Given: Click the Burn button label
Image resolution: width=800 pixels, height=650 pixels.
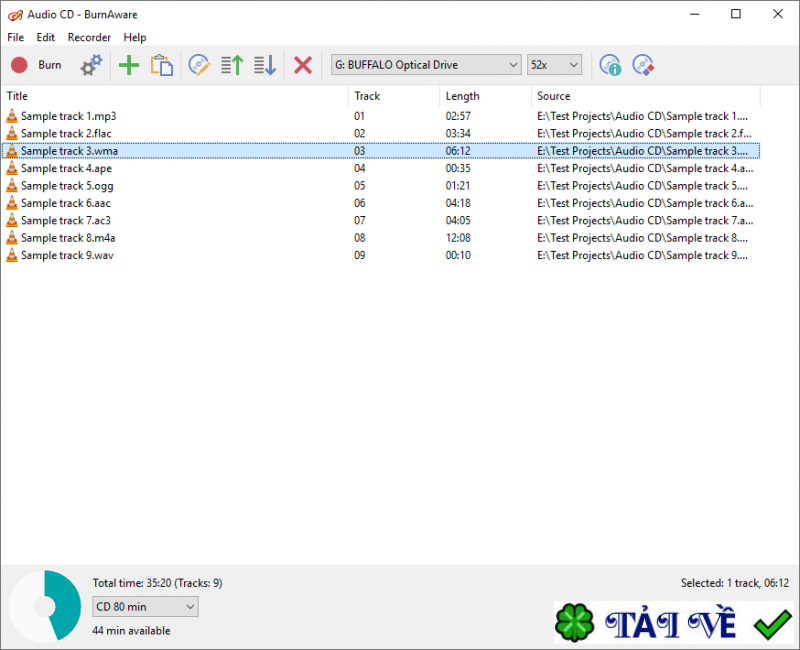Looking at the screenshot, I should (x=49, y=65).
